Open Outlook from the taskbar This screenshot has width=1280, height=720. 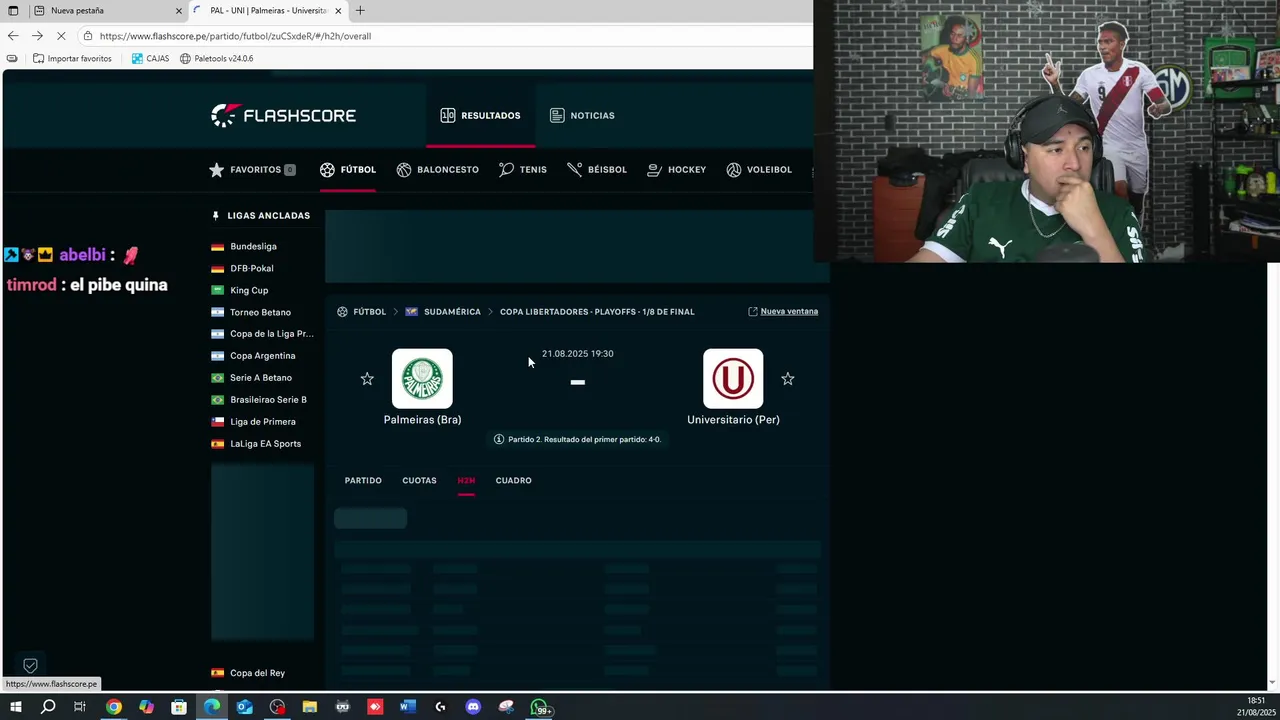click(244, 707)
